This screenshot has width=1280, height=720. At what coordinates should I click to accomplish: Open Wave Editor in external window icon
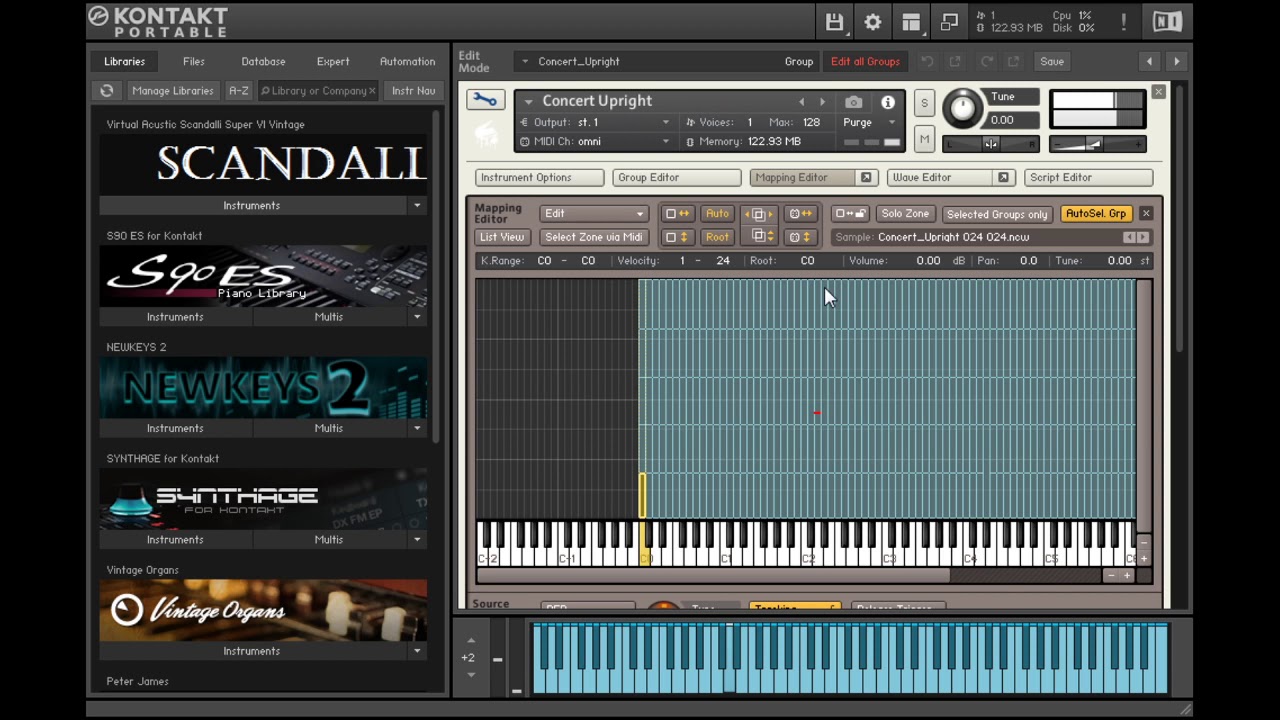pyautogui.click(x=1003, y=178)
